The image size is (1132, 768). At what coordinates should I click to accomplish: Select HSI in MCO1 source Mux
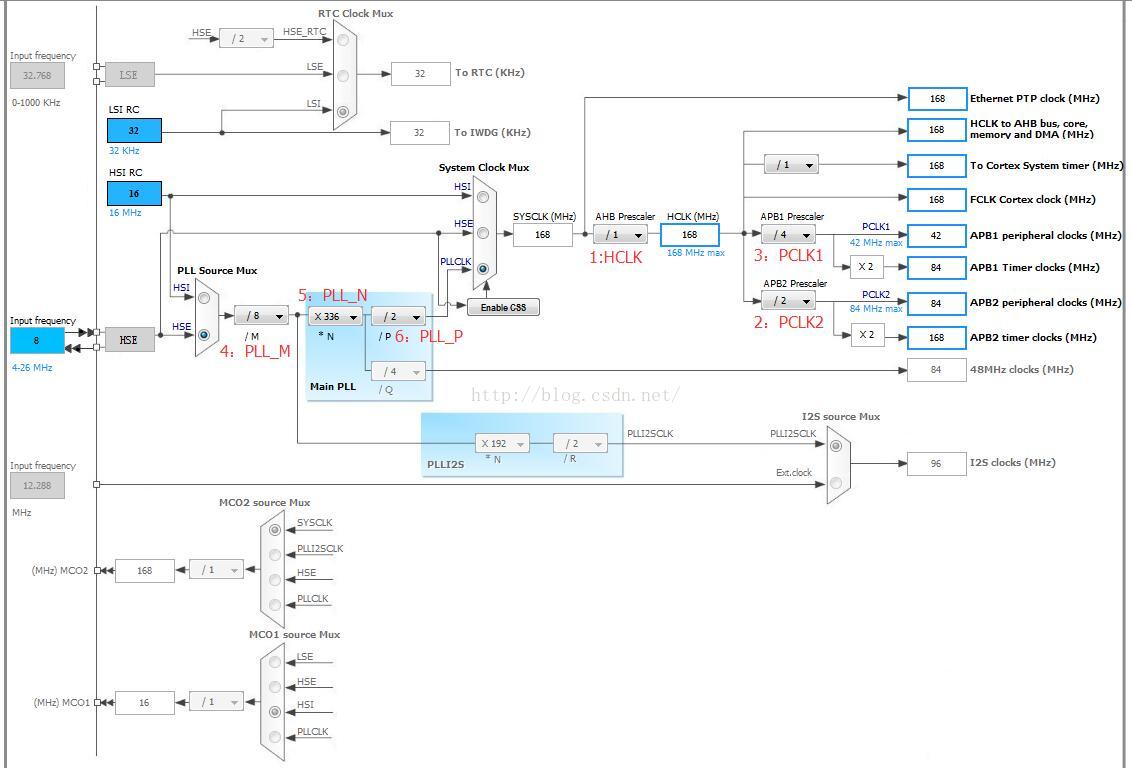click(x=275, y=712)
